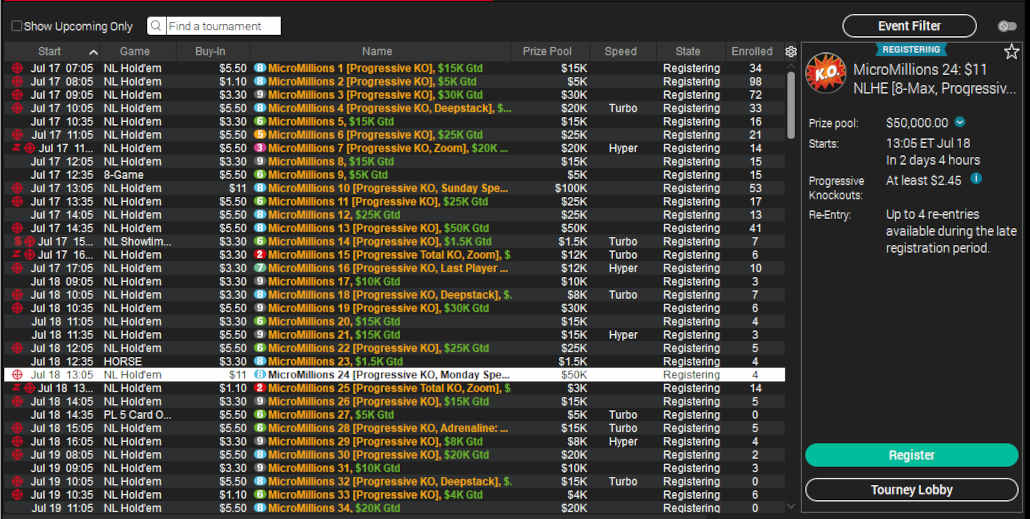Select MicroMillions 32 Deepstack row
The image size is (1030, 519).
pos(394,482)
